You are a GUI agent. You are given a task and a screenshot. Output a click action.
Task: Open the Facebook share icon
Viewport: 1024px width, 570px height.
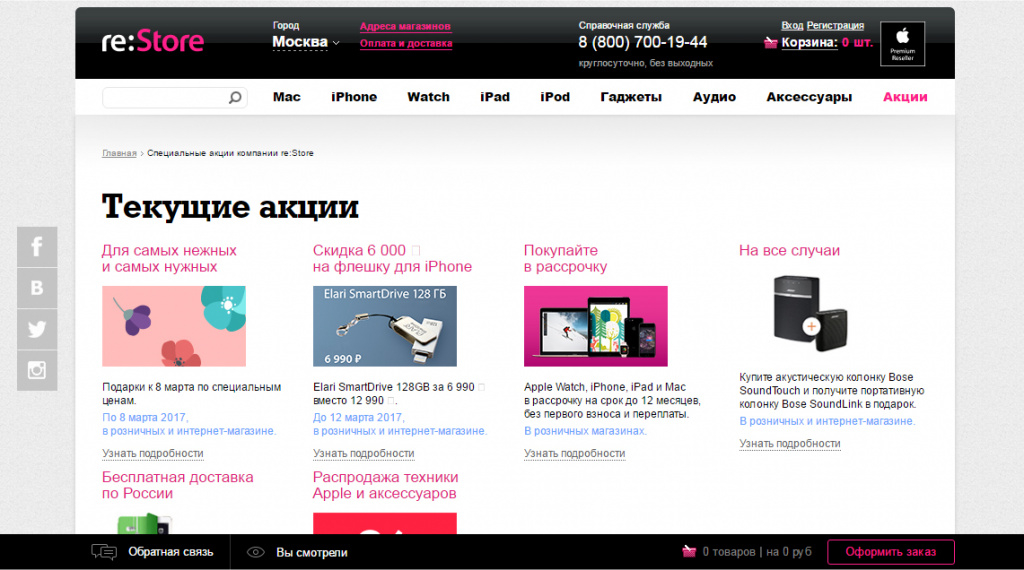(x=37, y=247)
